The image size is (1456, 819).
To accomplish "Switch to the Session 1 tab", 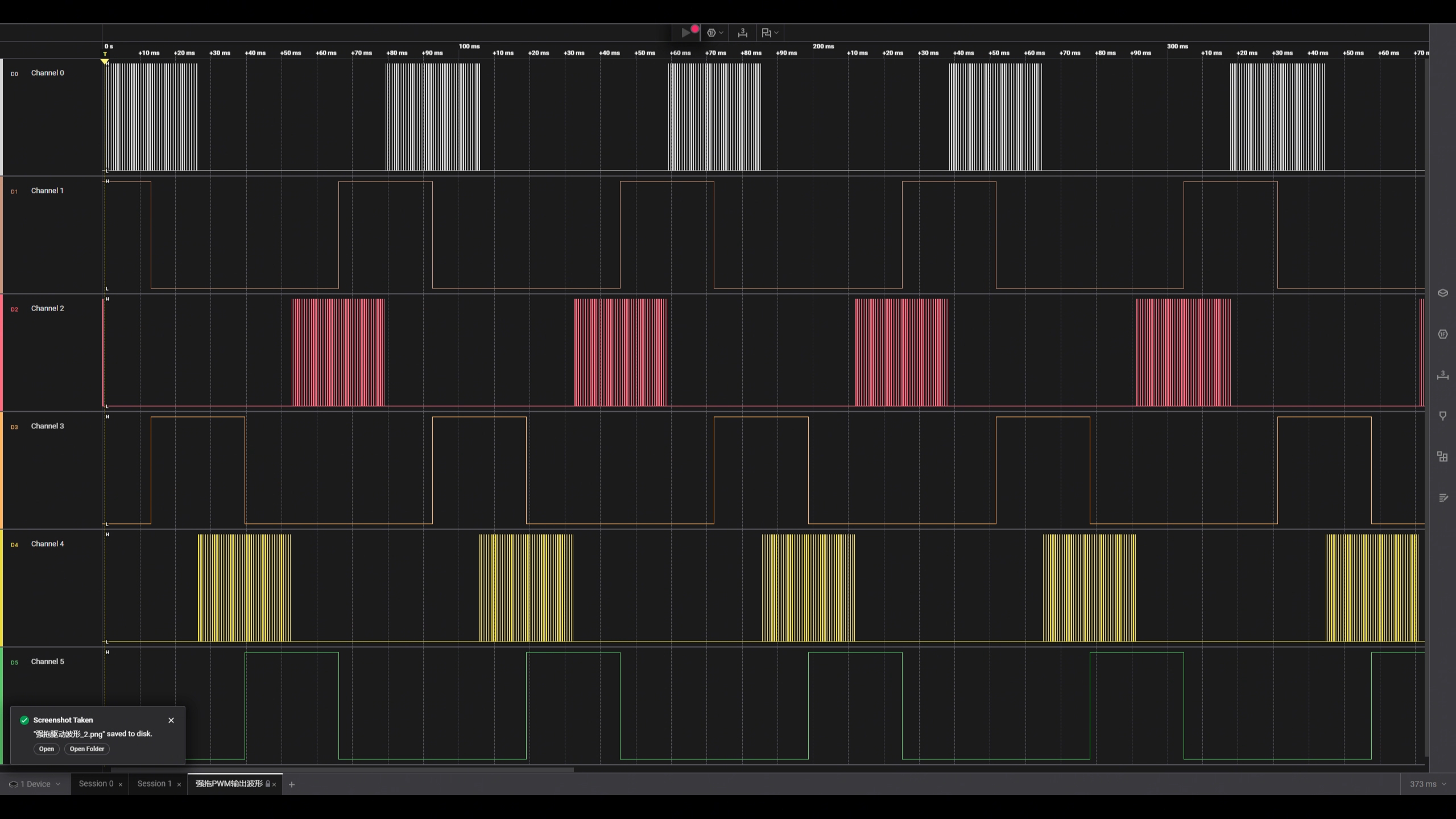I will [154, 784].
